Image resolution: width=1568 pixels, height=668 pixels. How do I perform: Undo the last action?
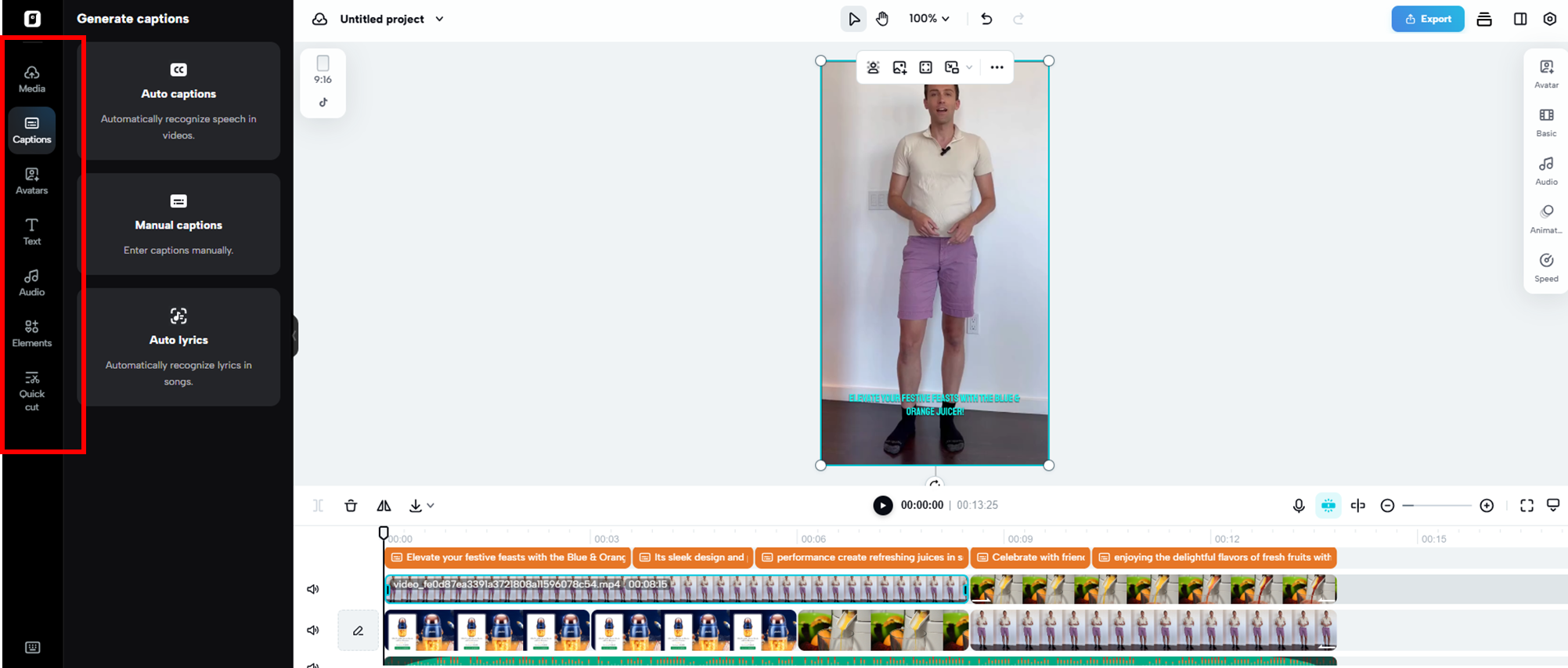[986, 19]
